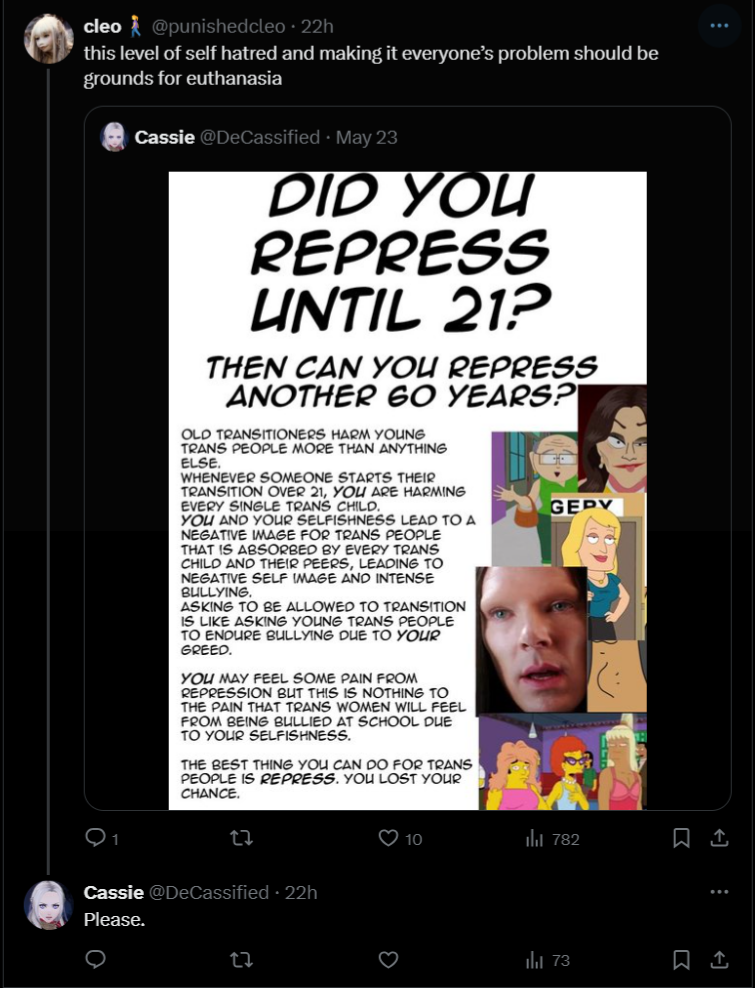Open @DeCassified handle in the reply
The width and height of the screenshot is (755, 988).
[x=209, y=892]
